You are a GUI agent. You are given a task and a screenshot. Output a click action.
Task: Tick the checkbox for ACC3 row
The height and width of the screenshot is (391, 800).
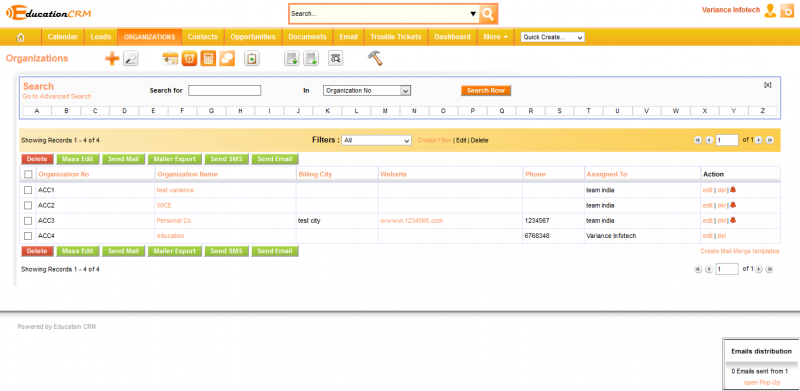click(28, 221)
